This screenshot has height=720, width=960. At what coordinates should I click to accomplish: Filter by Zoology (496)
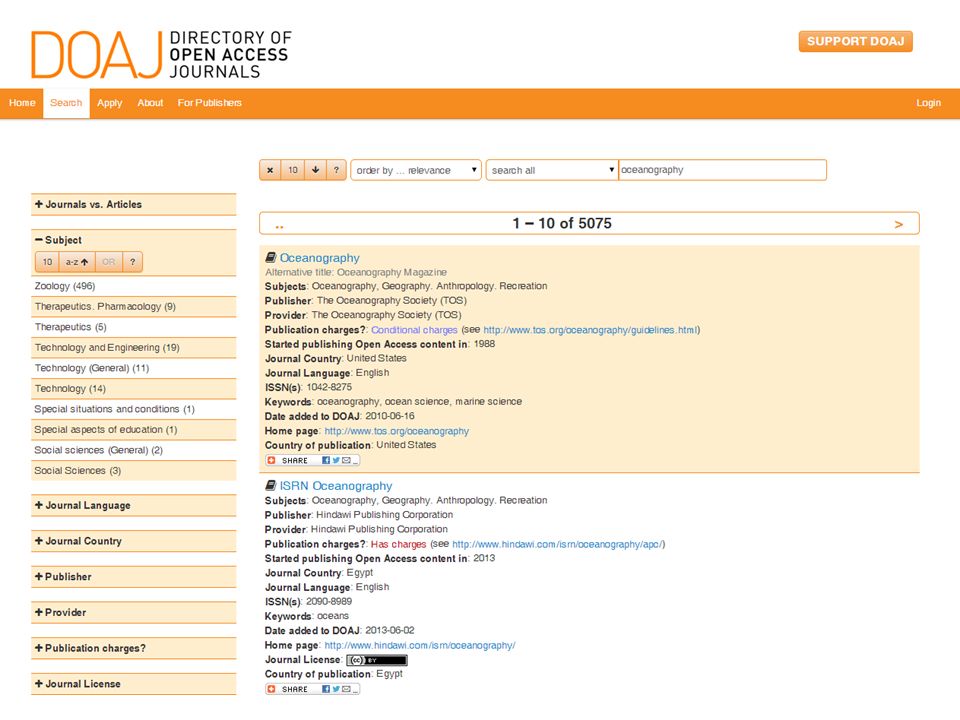[133, 286]
